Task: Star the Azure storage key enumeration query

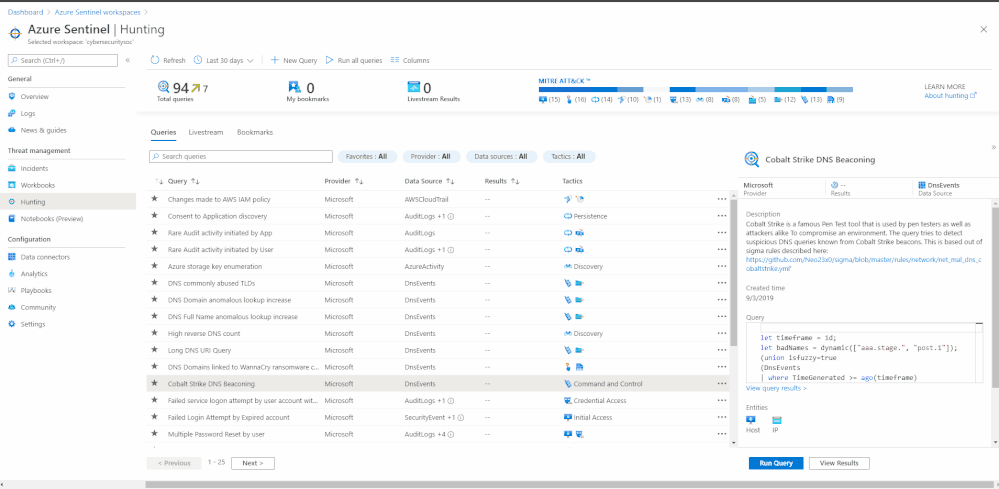Action: (154, 266)
